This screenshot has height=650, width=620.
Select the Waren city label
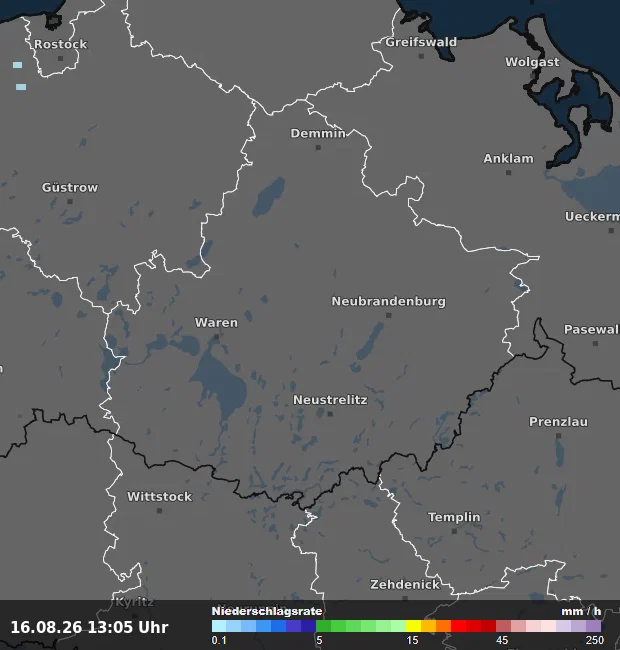click(216, 323)
